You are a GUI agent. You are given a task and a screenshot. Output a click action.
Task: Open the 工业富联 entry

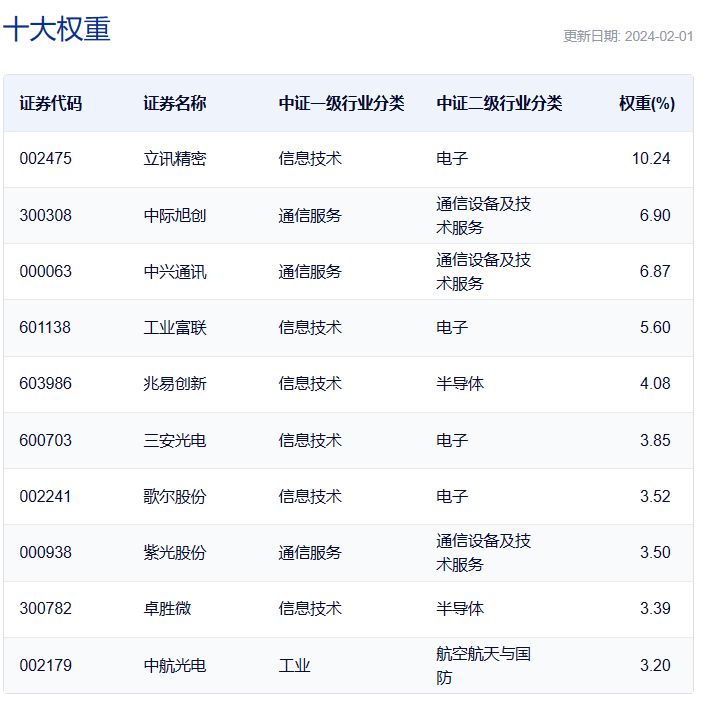click(x=175, y=328)
